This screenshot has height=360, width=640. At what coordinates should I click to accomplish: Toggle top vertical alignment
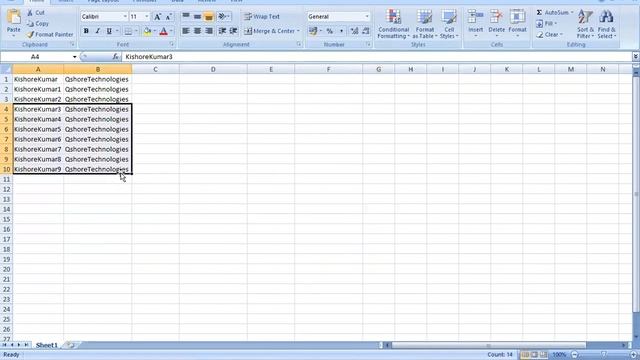tap(186, 17)
